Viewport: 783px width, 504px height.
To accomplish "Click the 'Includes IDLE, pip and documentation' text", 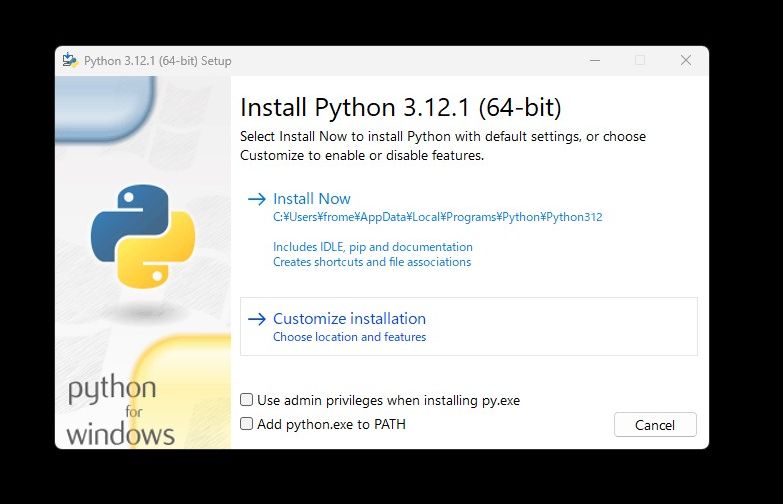I will point(372,246).
